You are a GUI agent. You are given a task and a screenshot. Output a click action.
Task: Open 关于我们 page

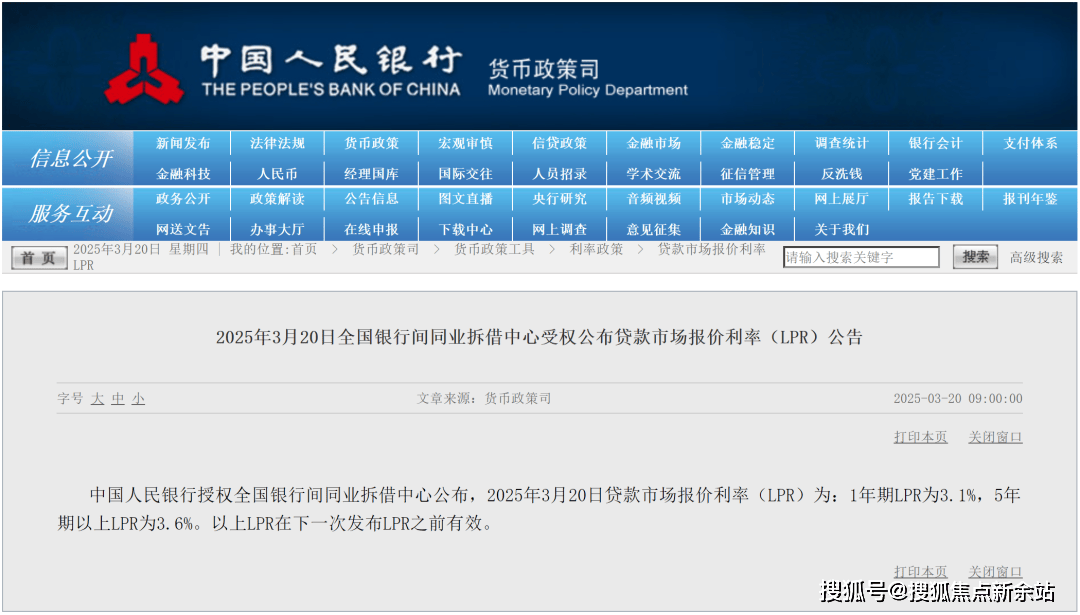(x=841, y=229)
